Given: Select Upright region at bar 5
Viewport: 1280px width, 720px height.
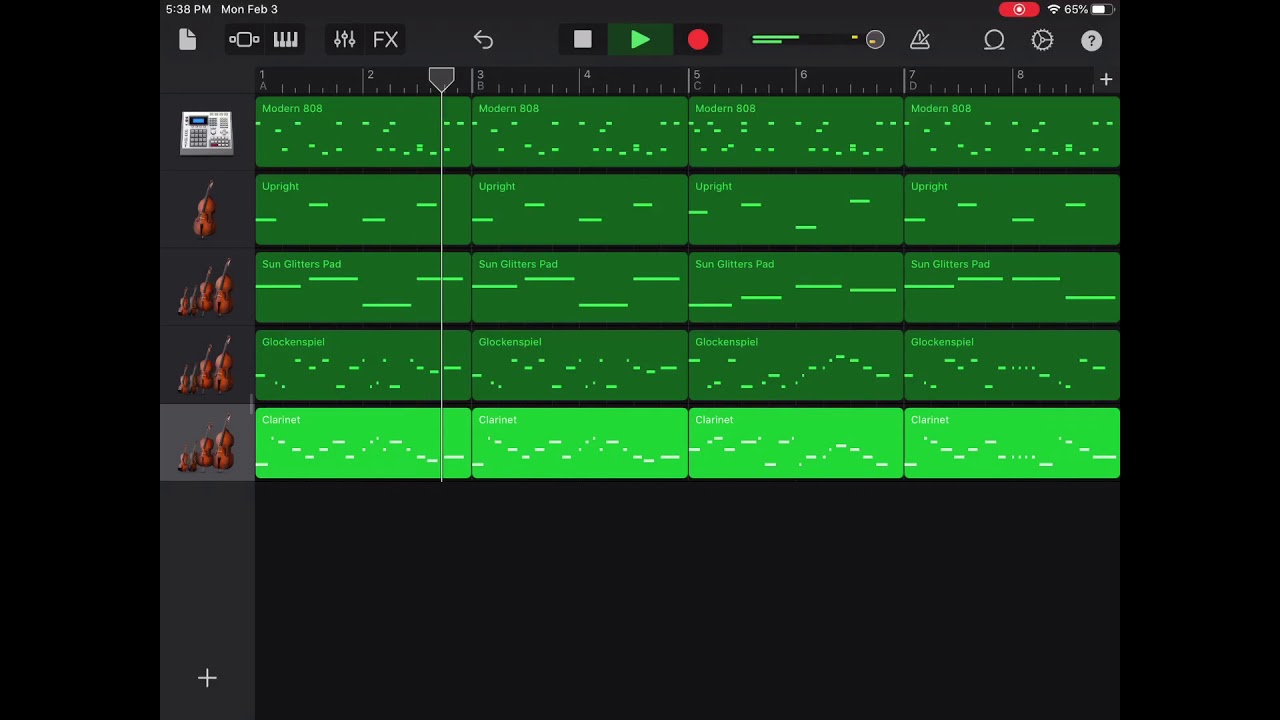Looking at the screenshot, I should tap(796, 210).
